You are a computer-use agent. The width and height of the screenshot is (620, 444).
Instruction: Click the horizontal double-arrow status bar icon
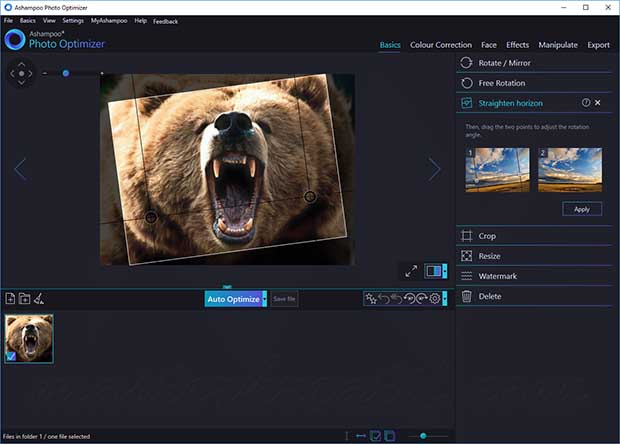tap(361, 436)
